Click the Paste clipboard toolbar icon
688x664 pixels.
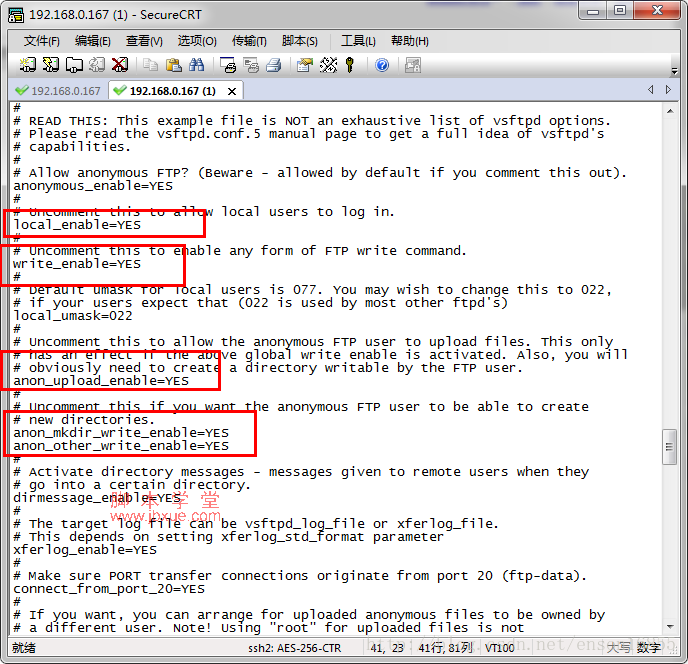(174, 65)
